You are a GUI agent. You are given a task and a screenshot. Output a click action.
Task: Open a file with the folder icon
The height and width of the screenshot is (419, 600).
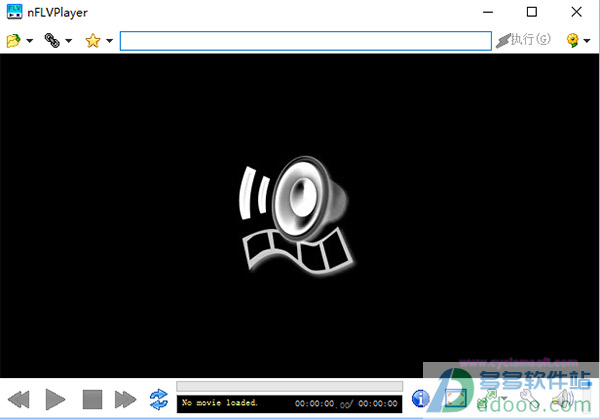(x=13, y=40)
